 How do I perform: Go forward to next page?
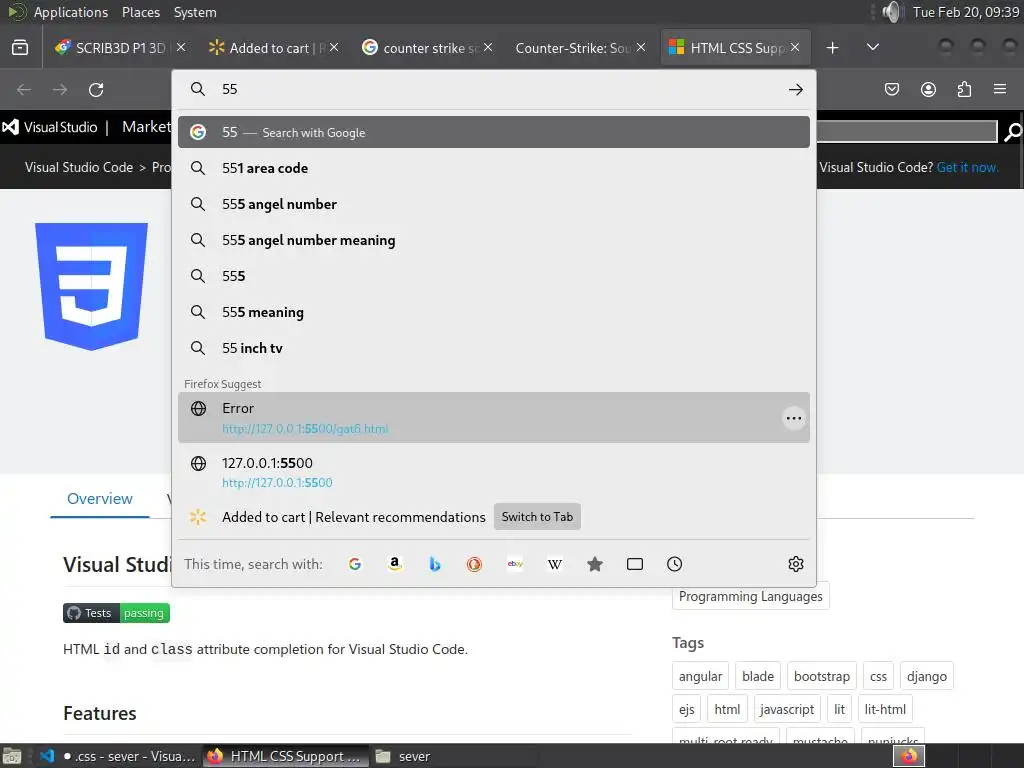click(60, 89)
